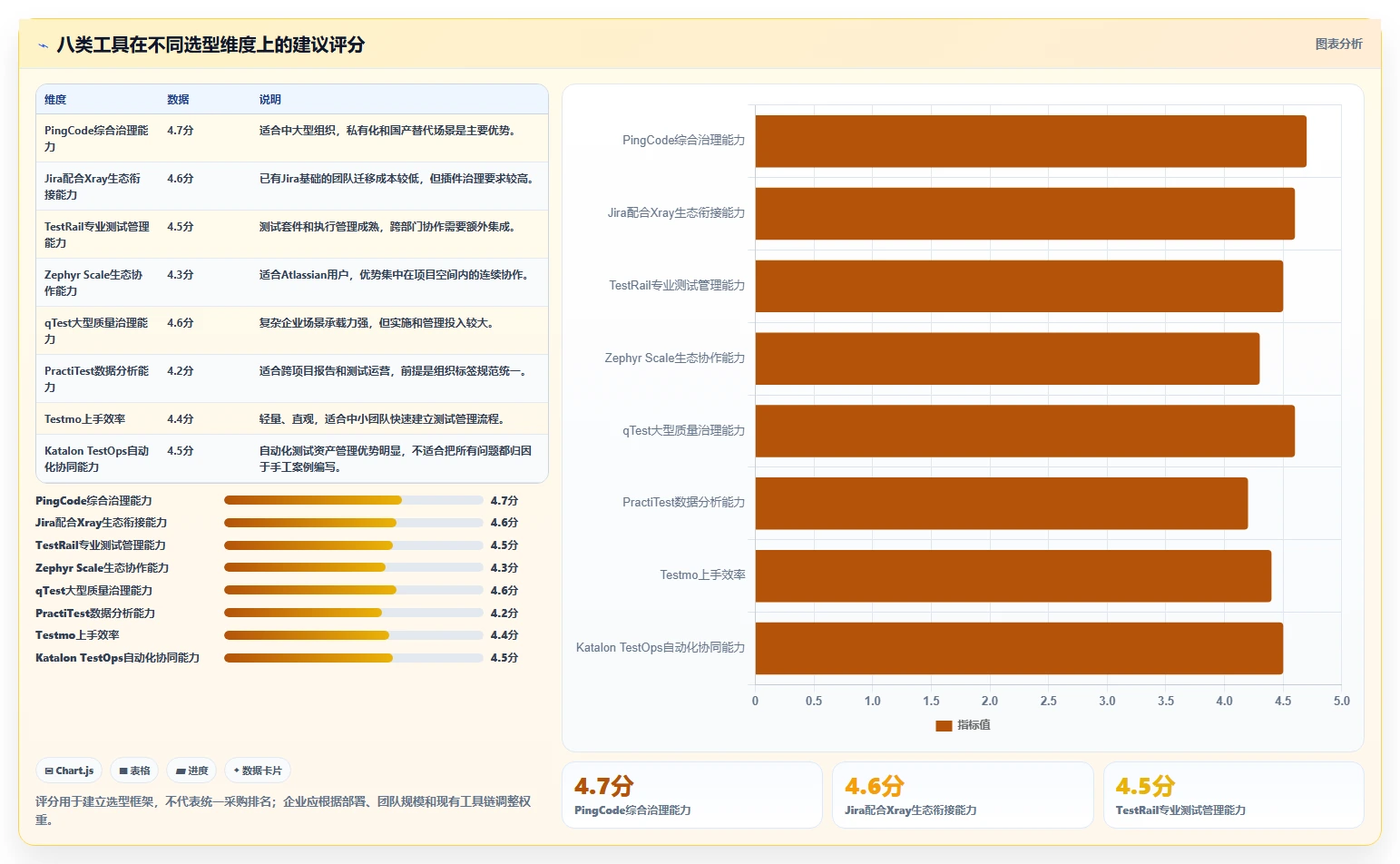This screenshot has width=1400, height=864.
Task: Click the 数据 column header
Action: [x=178, y=100]
